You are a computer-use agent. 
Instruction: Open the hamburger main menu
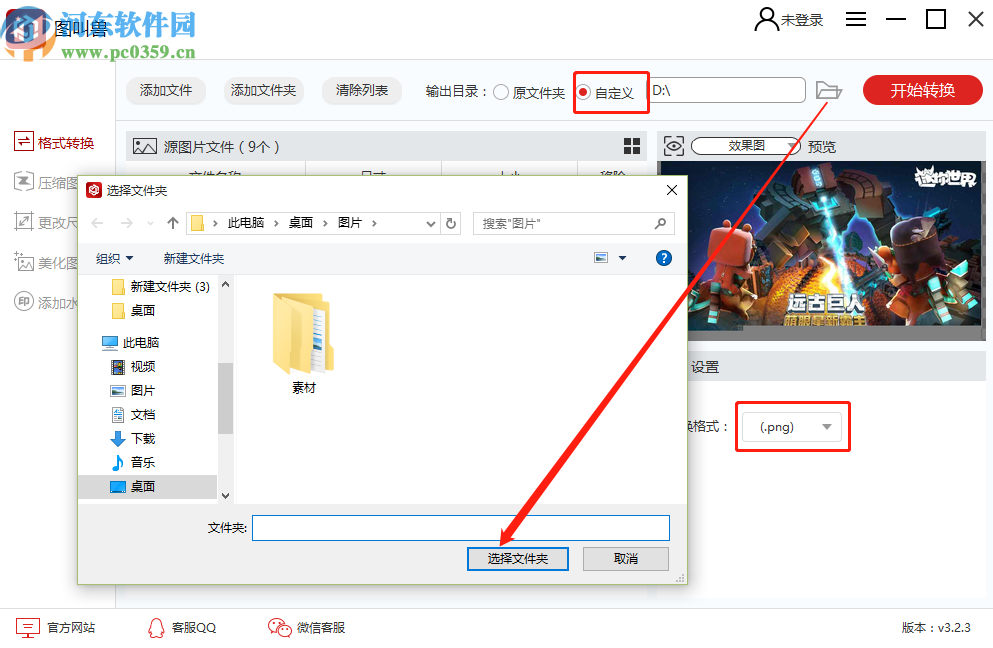point(856,19)
